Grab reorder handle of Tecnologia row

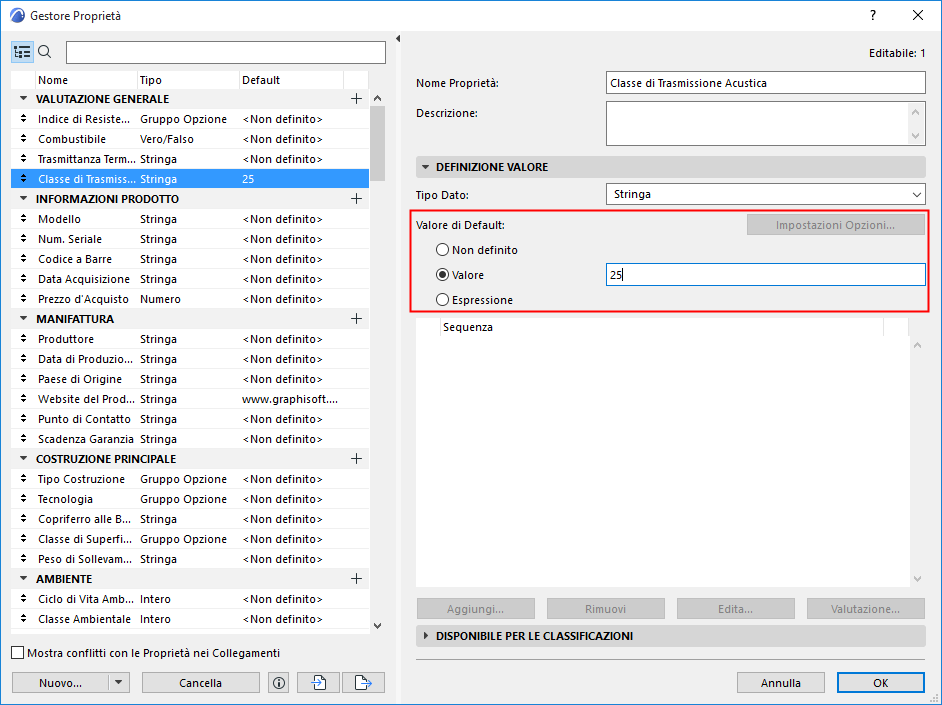click(23, 499)
